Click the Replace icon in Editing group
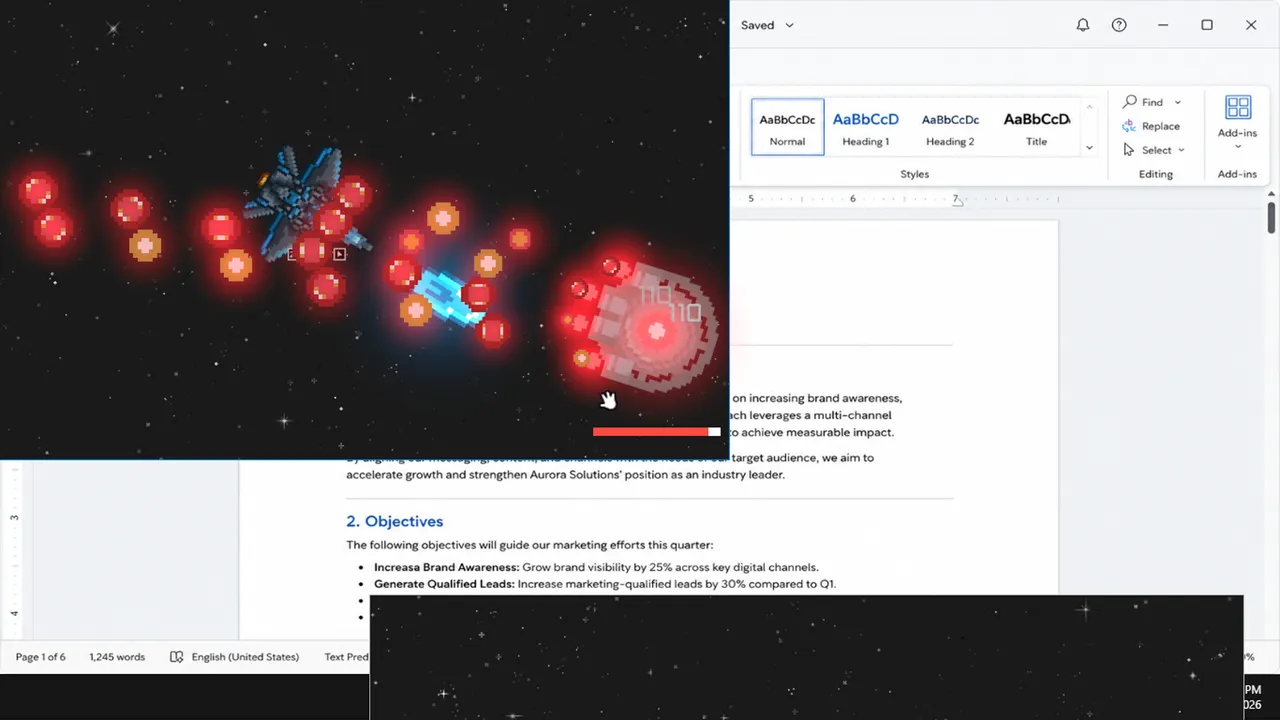 [x=1129, y=126]
